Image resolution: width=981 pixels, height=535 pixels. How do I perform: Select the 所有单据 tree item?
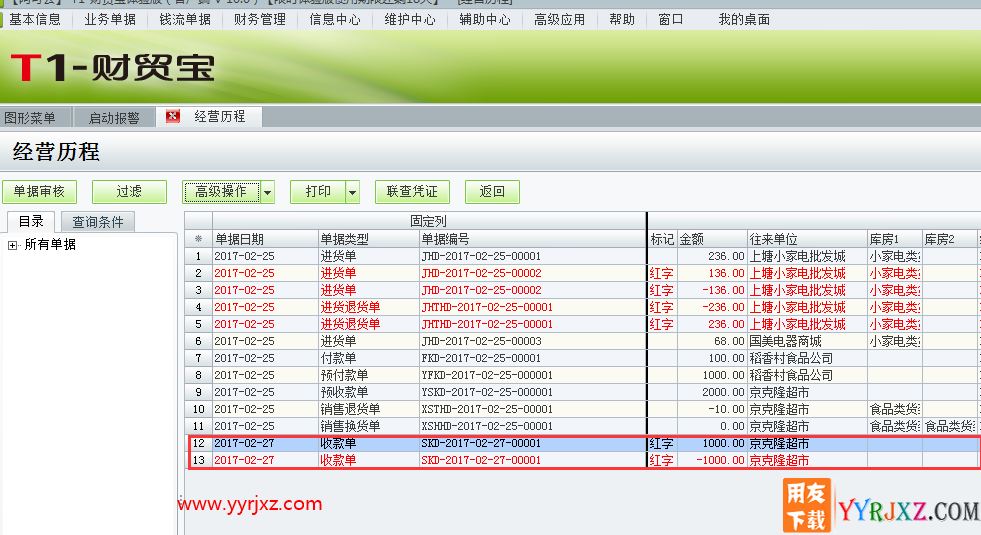point(50,245)
